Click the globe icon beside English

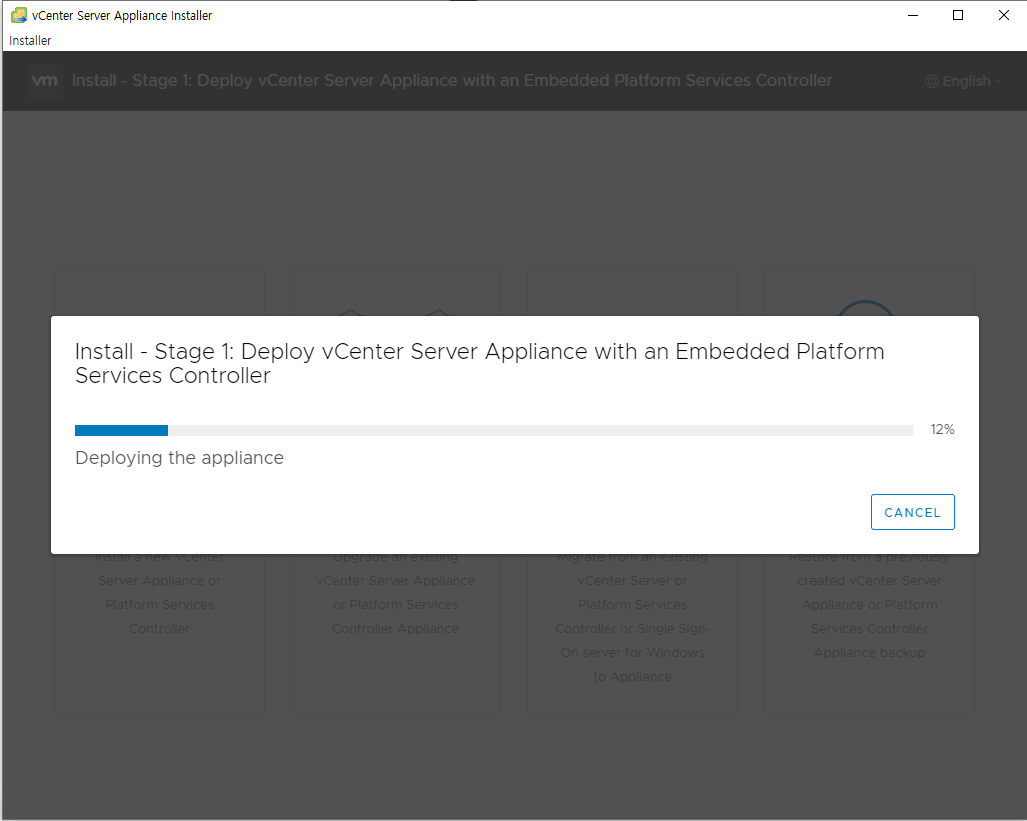(x=931, y=81)
